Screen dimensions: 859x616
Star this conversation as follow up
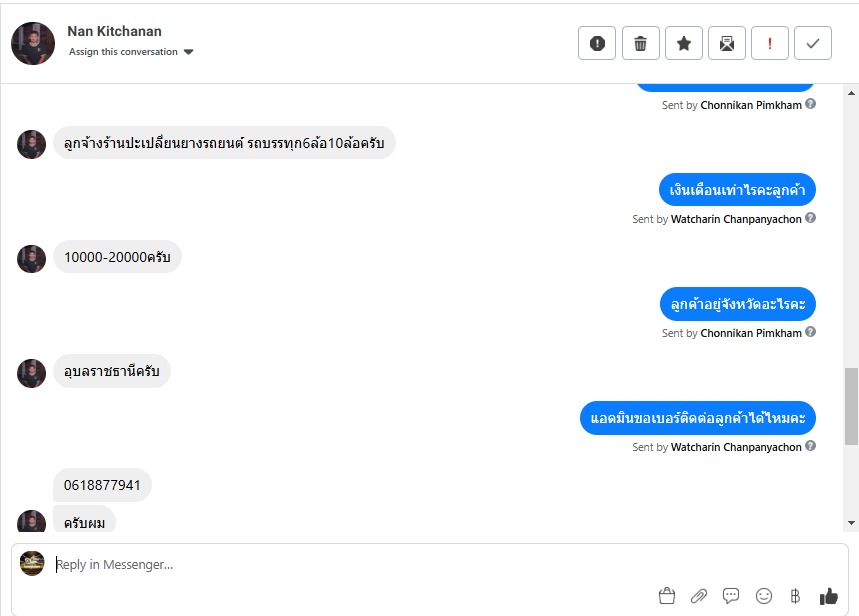tap(683, 43)
